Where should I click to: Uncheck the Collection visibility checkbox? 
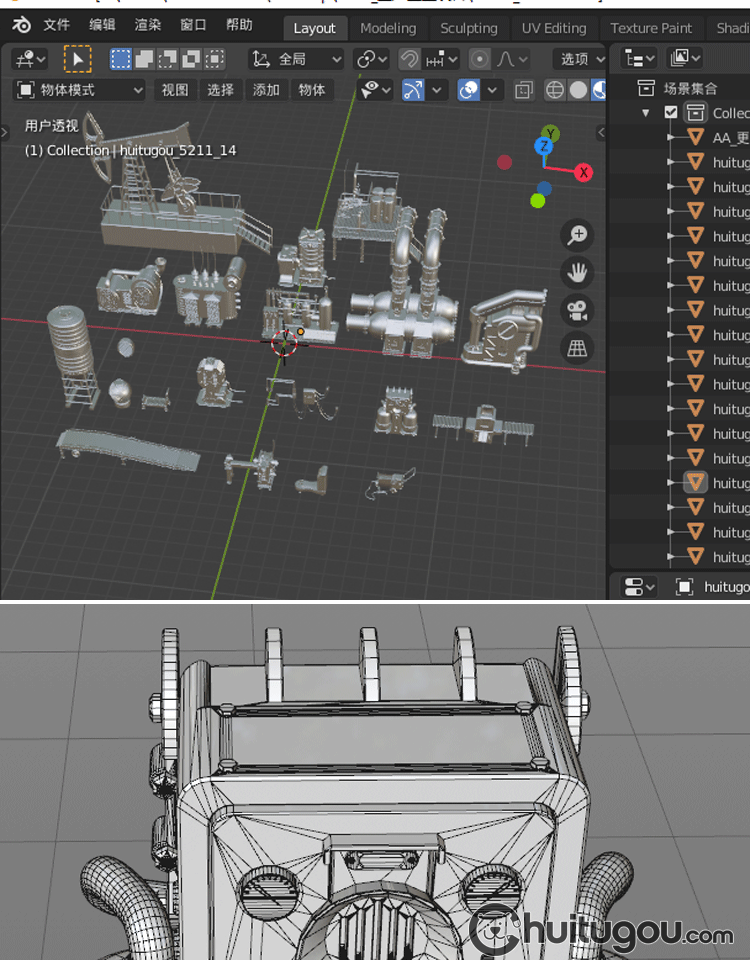click(x=671, y=113)
